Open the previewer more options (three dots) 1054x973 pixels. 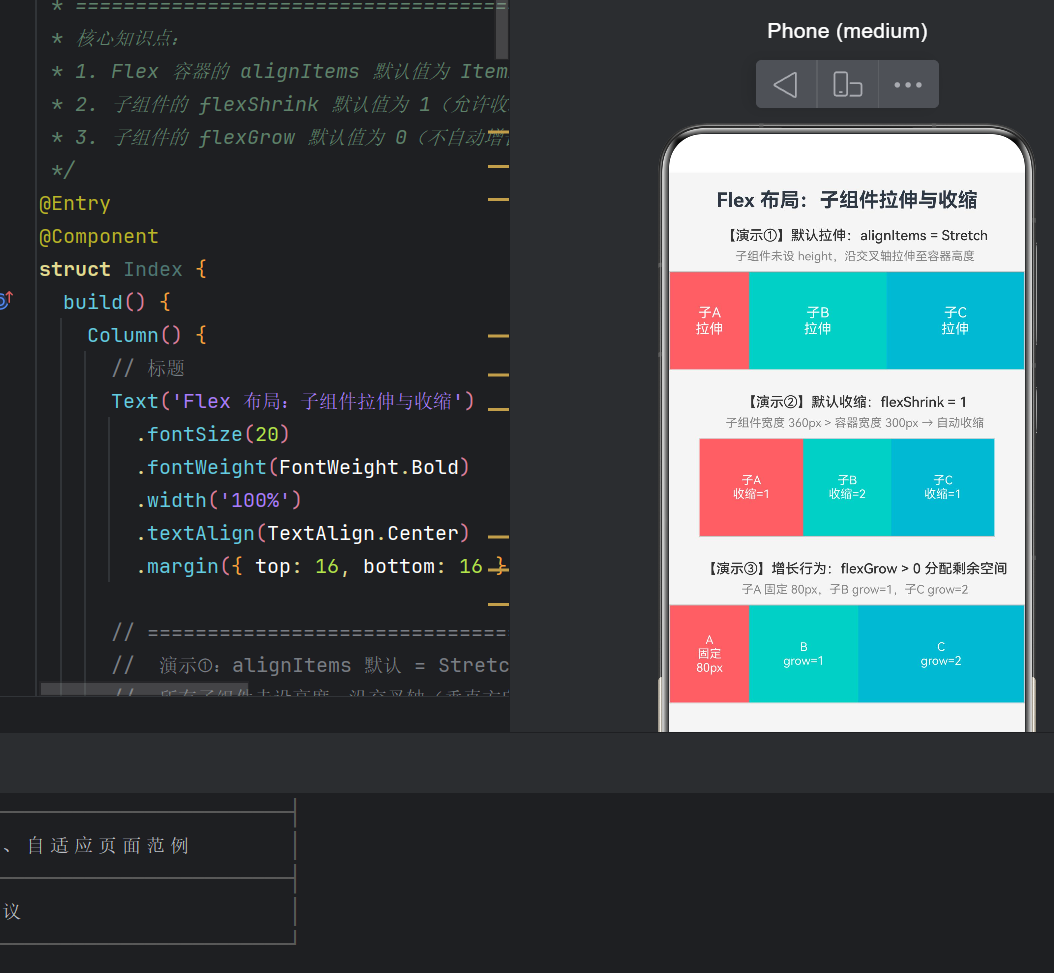click(x=908, y=85)
